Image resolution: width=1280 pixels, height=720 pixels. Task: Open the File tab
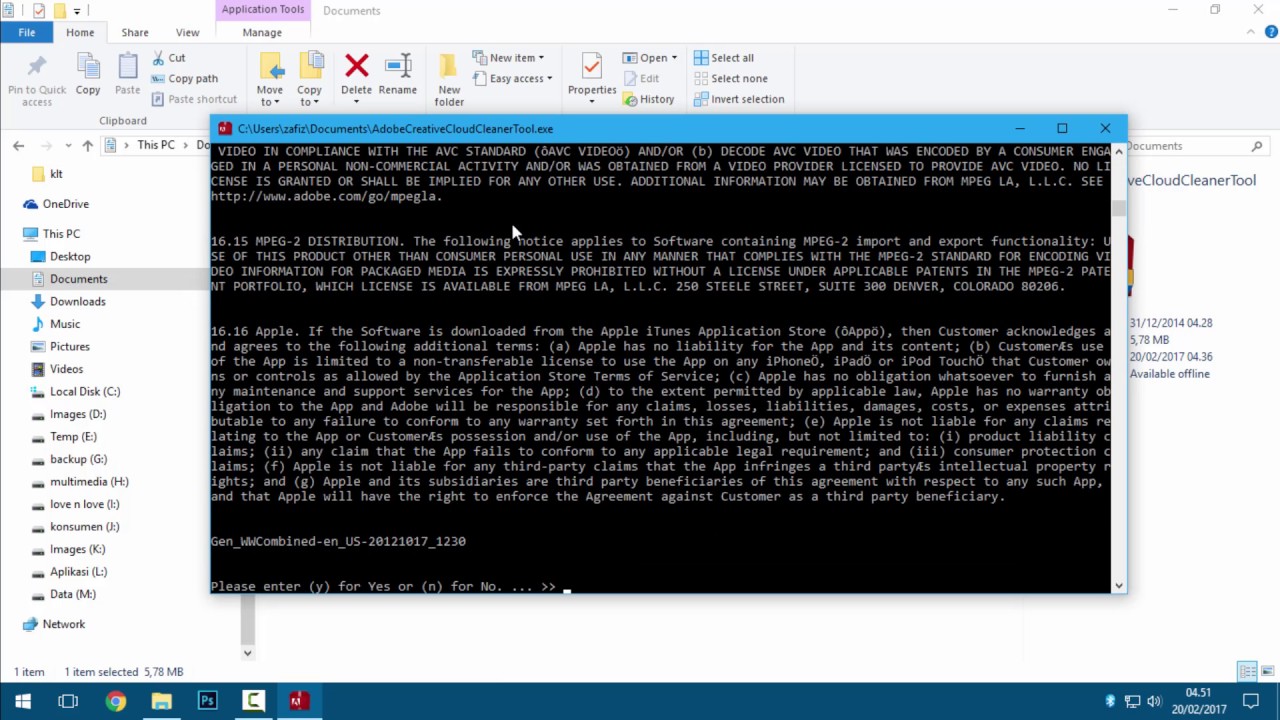(x=27, y=32)
